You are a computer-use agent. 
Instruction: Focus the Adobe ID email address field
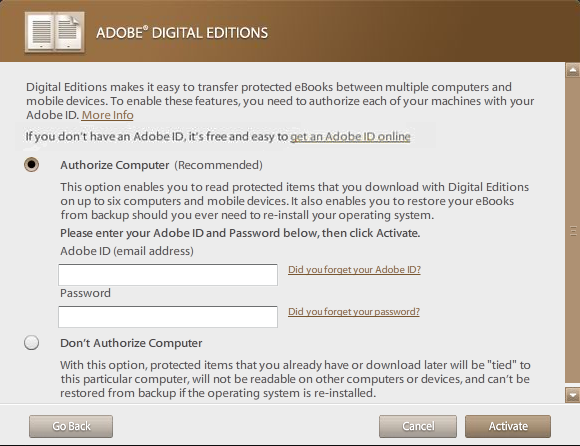point(168,275)
